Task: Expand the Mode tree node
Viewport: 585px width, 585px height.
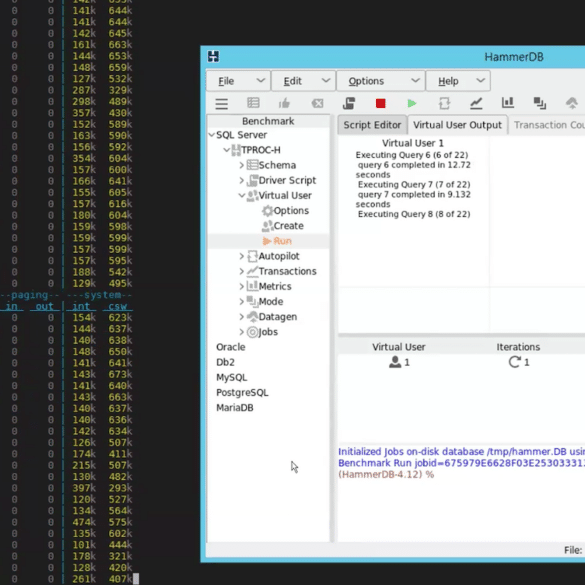Action: [241, 301]
